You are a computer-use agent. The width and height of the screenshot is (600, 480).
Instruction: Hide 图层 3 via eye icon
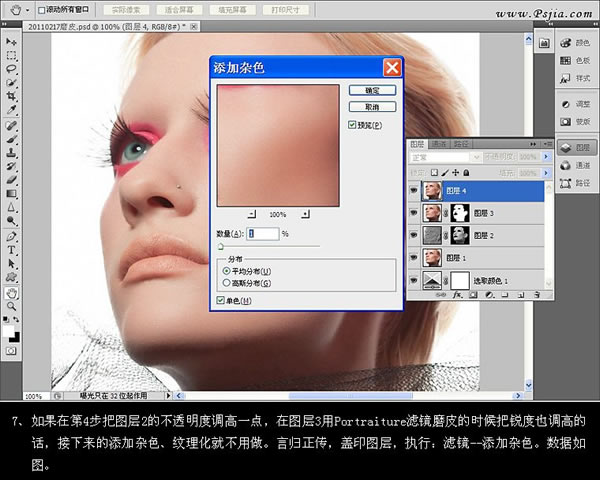pyautogui.click(x=414, y=213)
